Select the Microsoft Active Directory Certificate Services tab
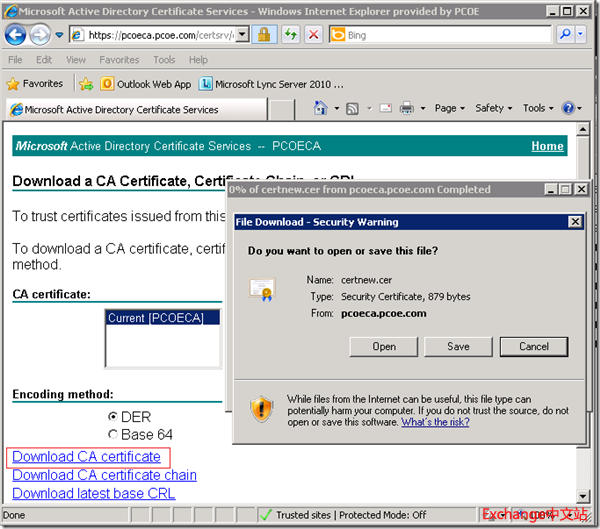 coord(136,109)
